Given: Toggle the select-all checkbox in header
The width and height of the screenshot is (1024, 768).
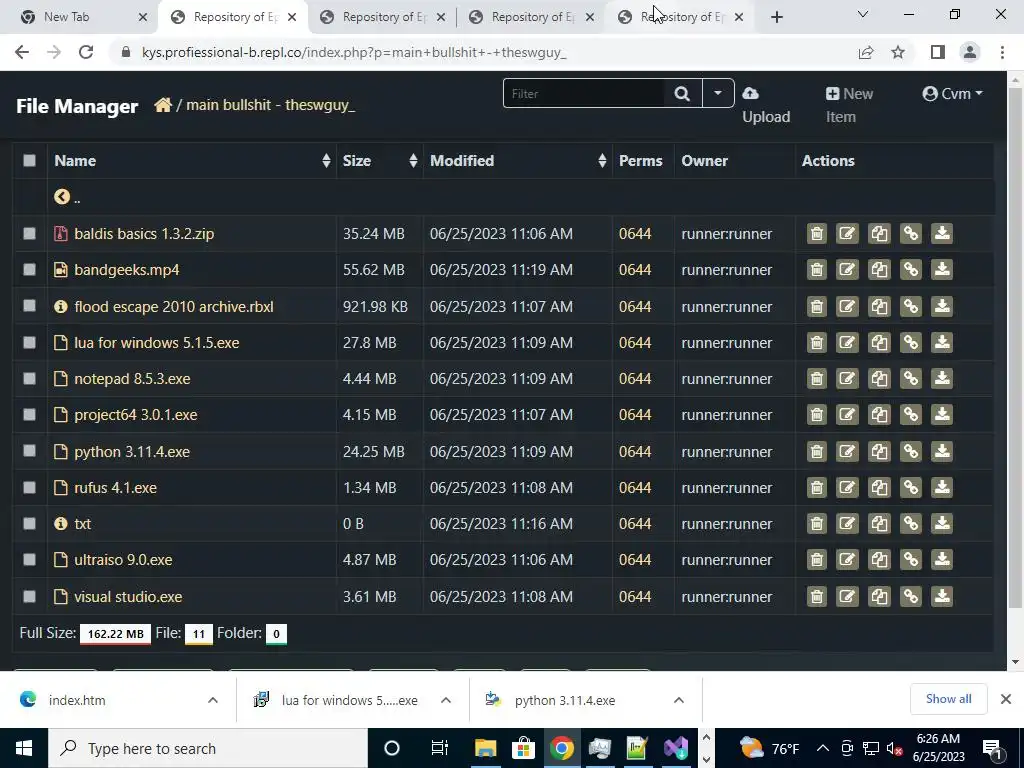Looking at the screenshot, I should tap(29, 161).
